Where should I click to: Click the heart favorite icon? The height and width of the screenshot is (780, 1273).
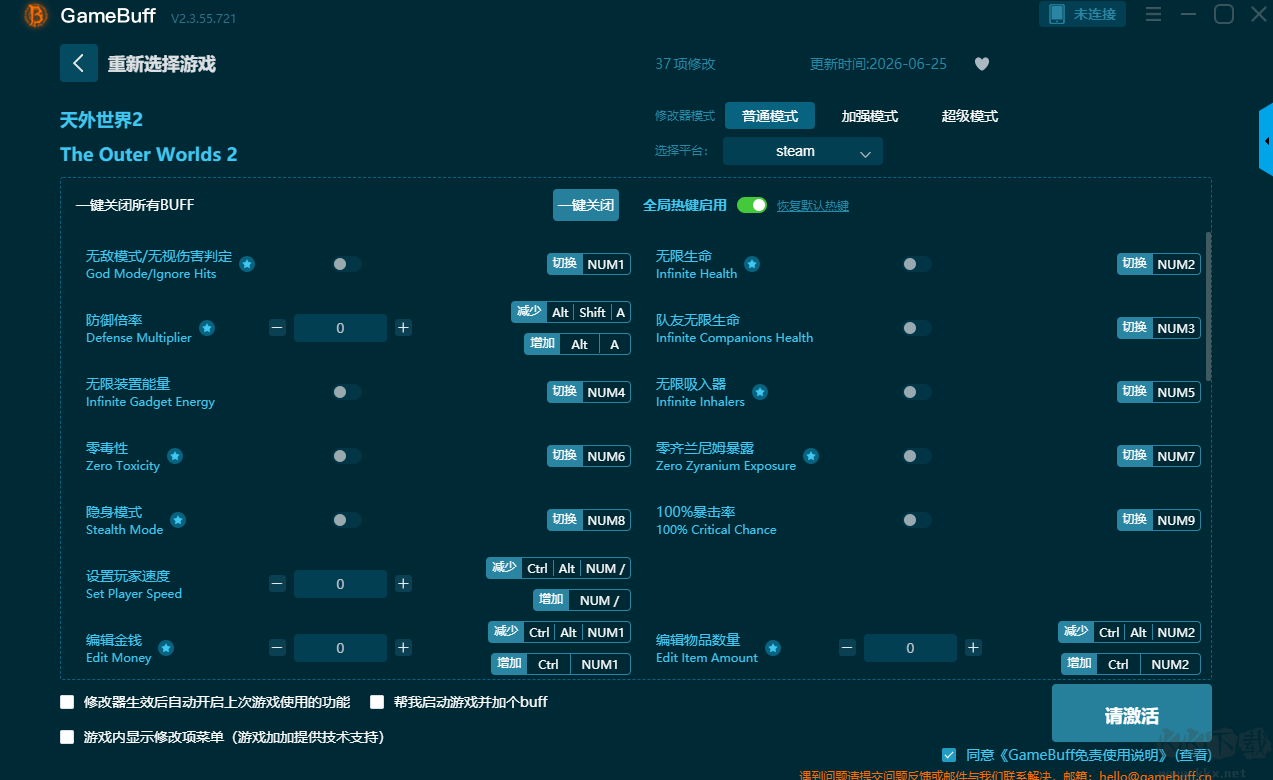pyautogui.click(x=982, y=64)
